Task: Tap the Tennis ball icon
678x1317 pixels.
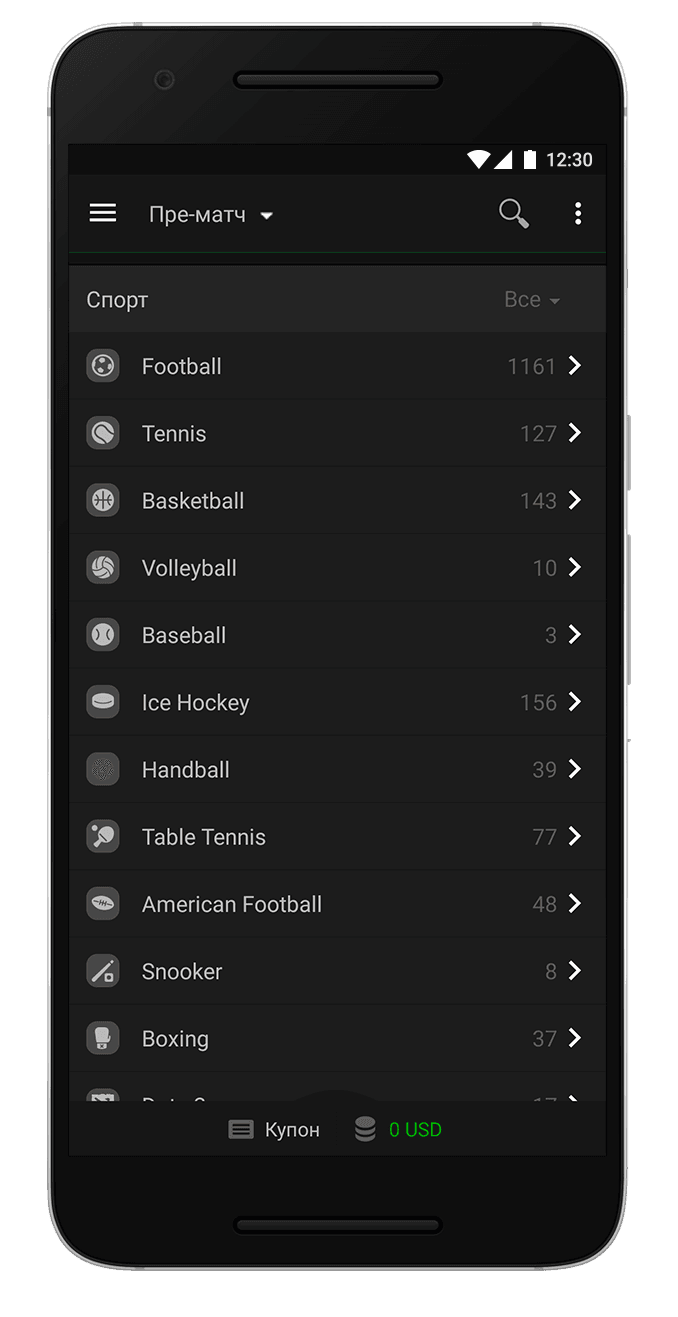Action: tap(103, 433)
